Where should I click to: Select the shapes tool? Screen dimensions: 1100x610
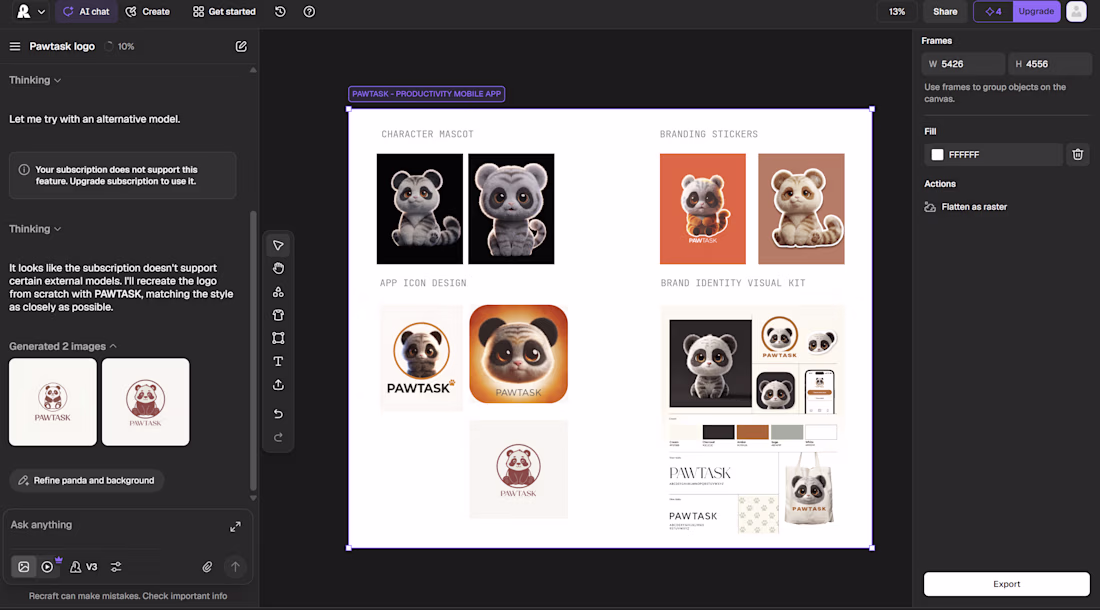(278, 292)
